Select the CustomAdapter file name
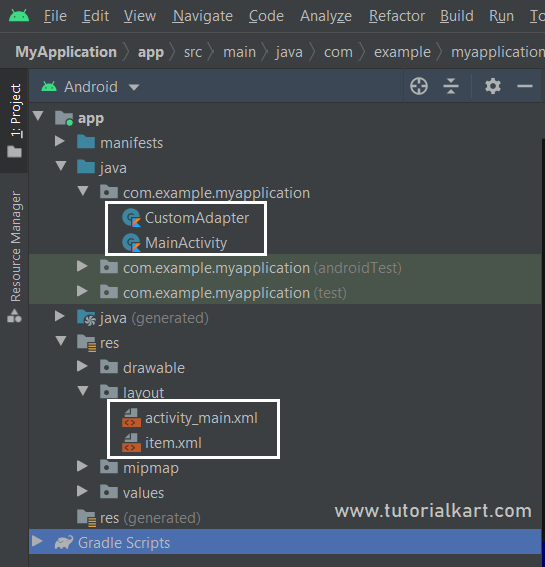Image resolution: width=545 pixels, height=567 pixels. pos(197,218)
